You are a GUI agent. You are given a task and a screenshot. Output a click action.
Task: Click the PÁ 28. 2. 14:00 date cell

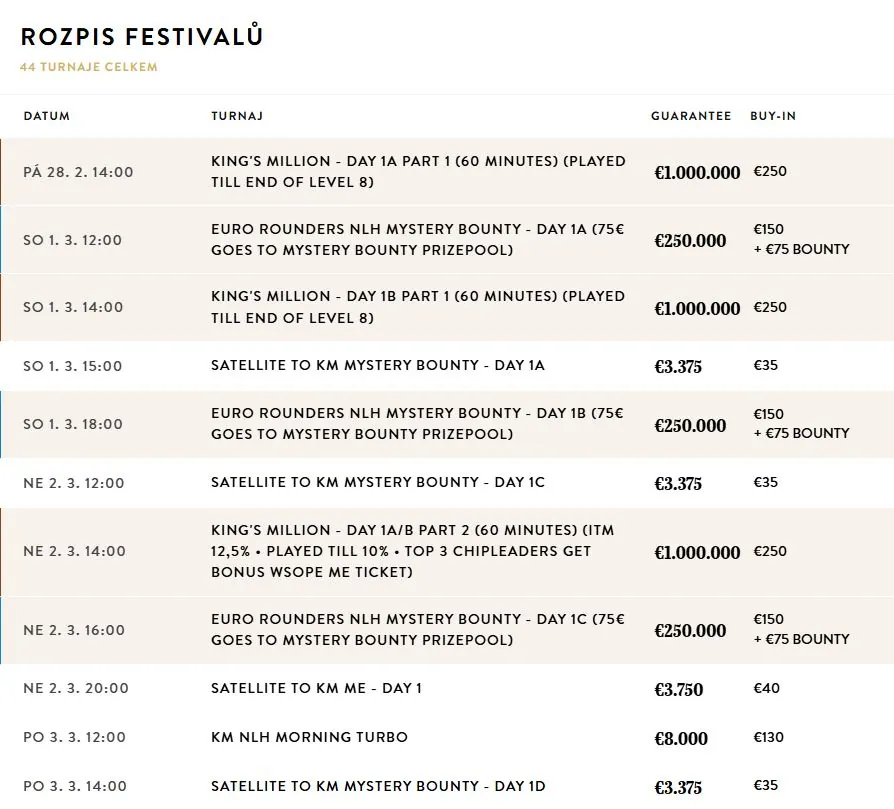tap(78, 172)
